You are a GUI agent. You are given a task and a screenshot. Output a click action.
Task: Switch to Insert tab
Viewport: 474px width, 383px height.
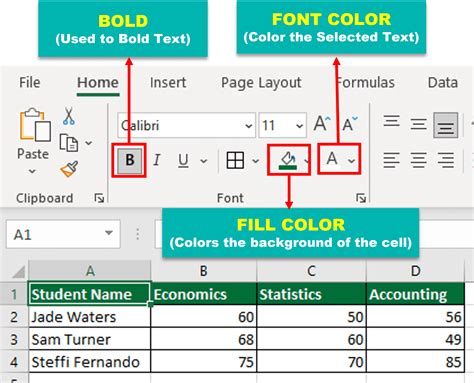coord(168,82)
